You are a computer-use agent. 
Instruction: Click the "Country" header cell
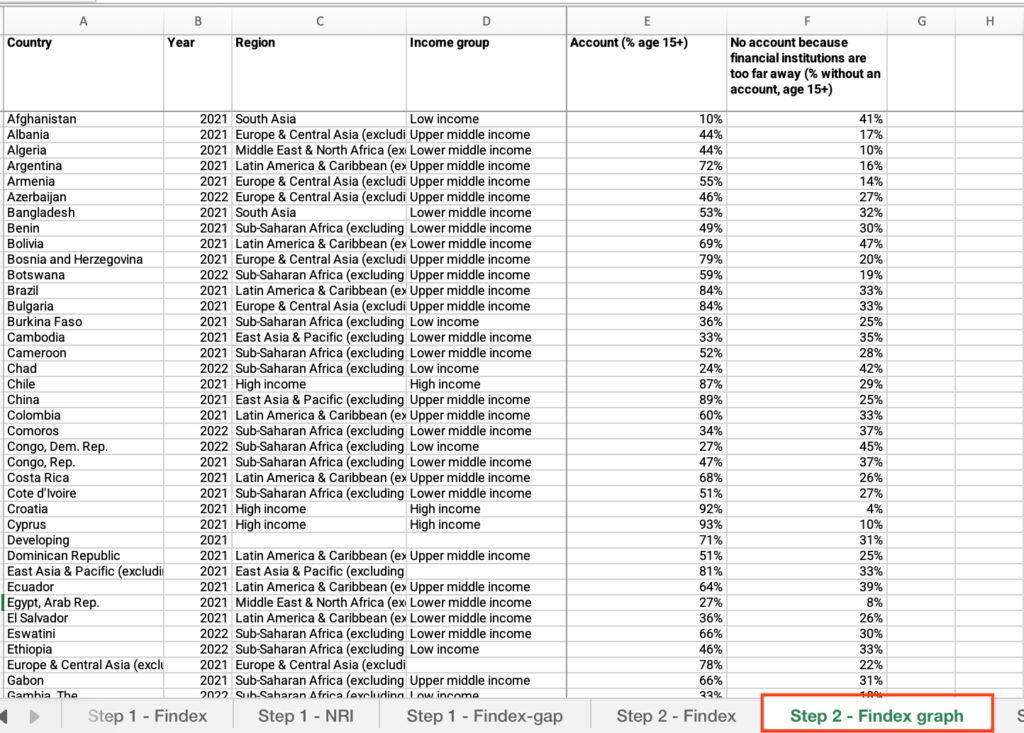point(84,73)
